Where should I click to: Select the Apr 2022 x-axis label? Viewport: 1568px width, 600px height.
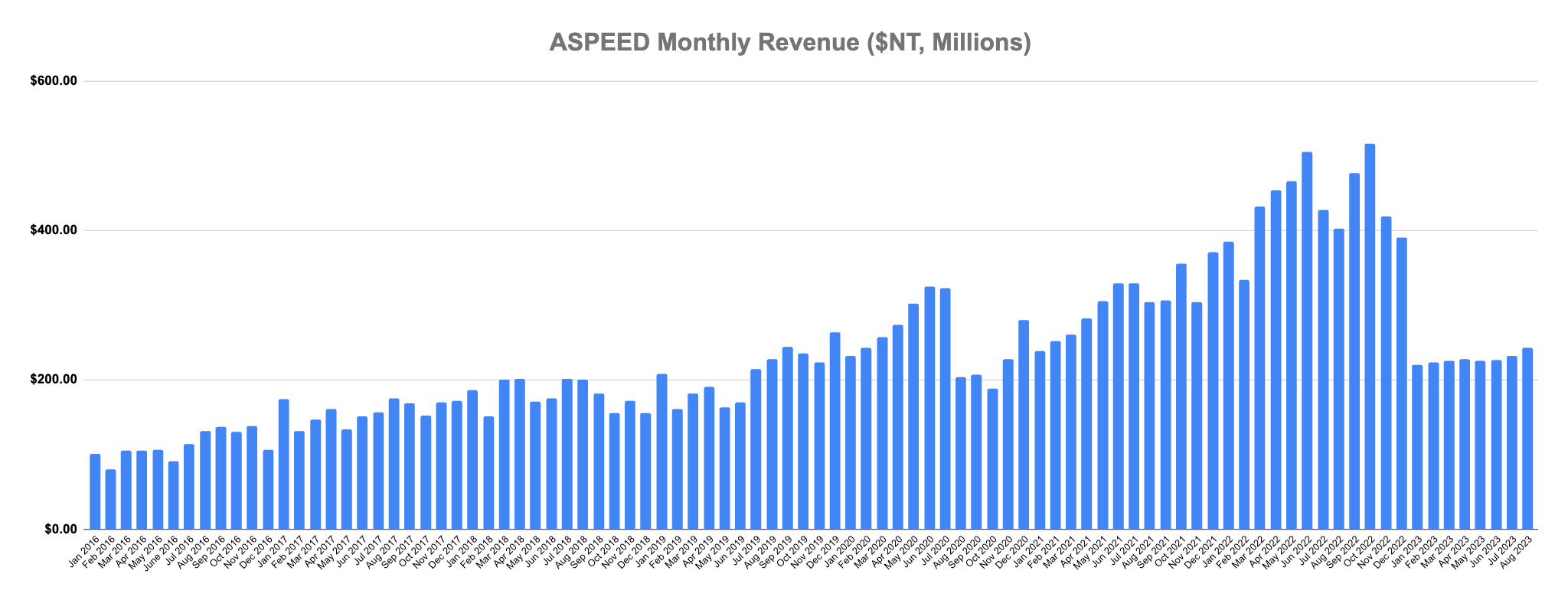[1264, 551]
